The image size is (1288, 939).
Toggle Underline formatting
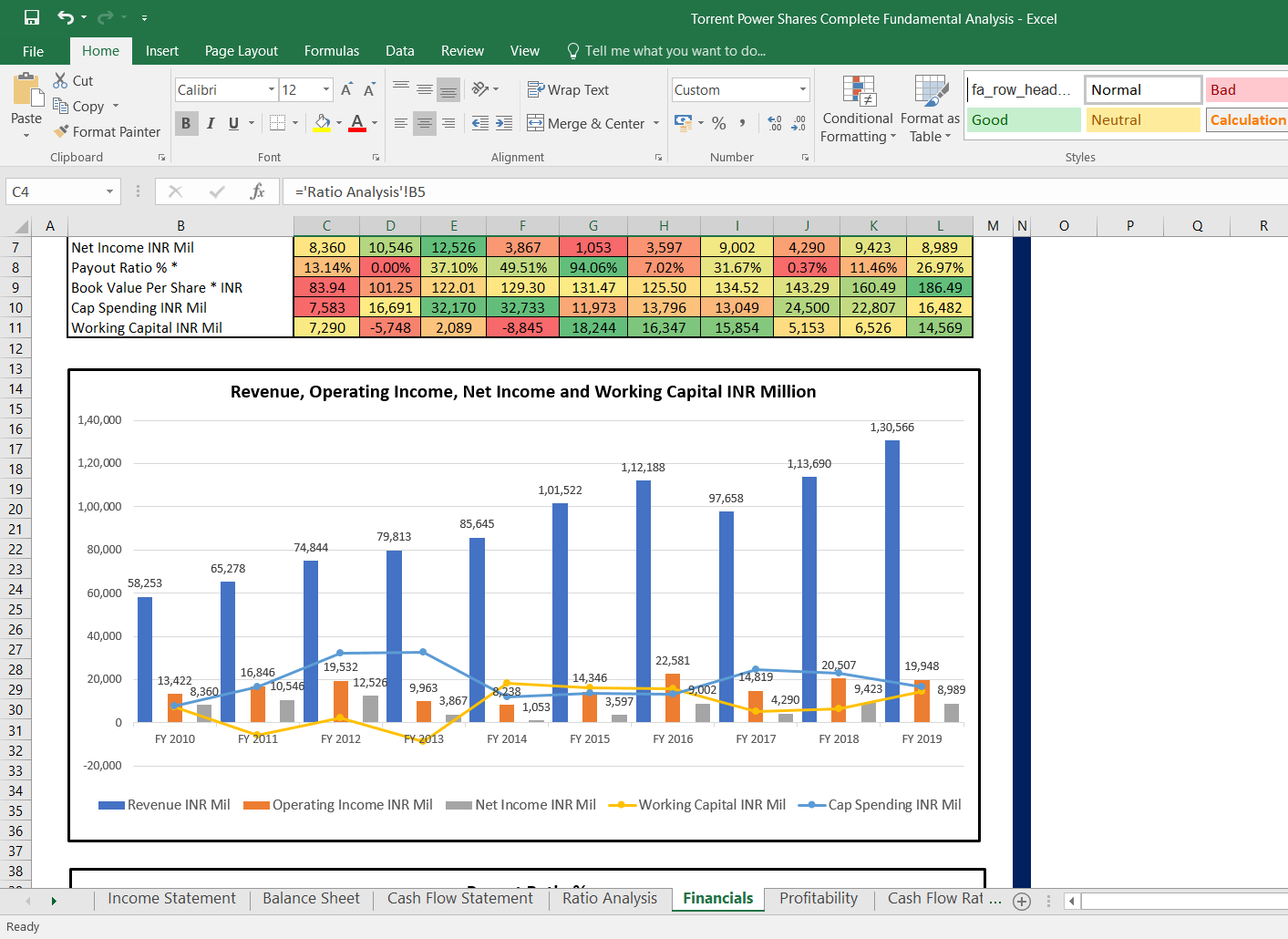coord(234,123)
